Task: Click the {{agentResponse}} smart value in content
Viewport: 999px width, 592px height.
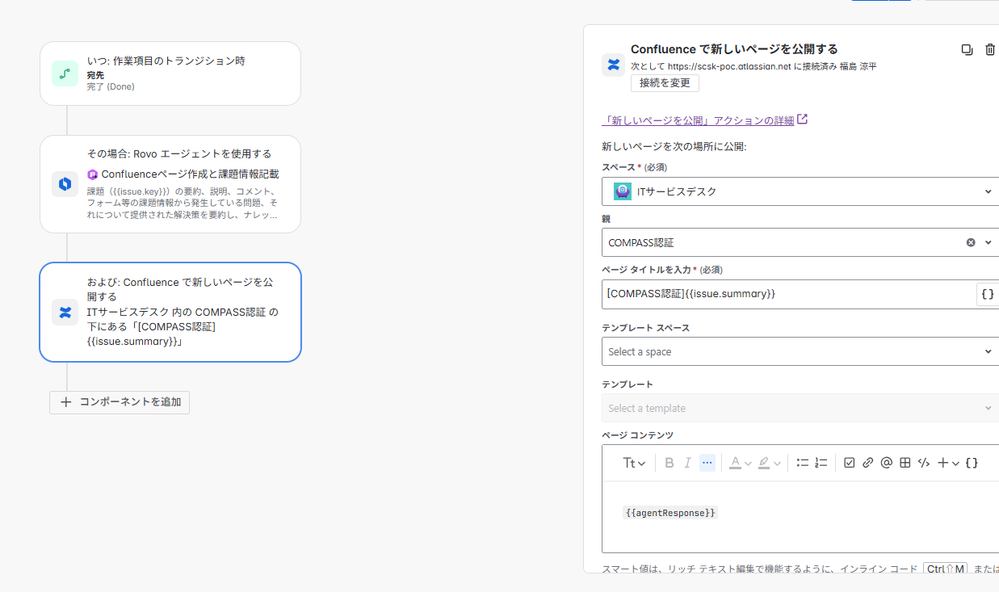Action: coord(670,513)
